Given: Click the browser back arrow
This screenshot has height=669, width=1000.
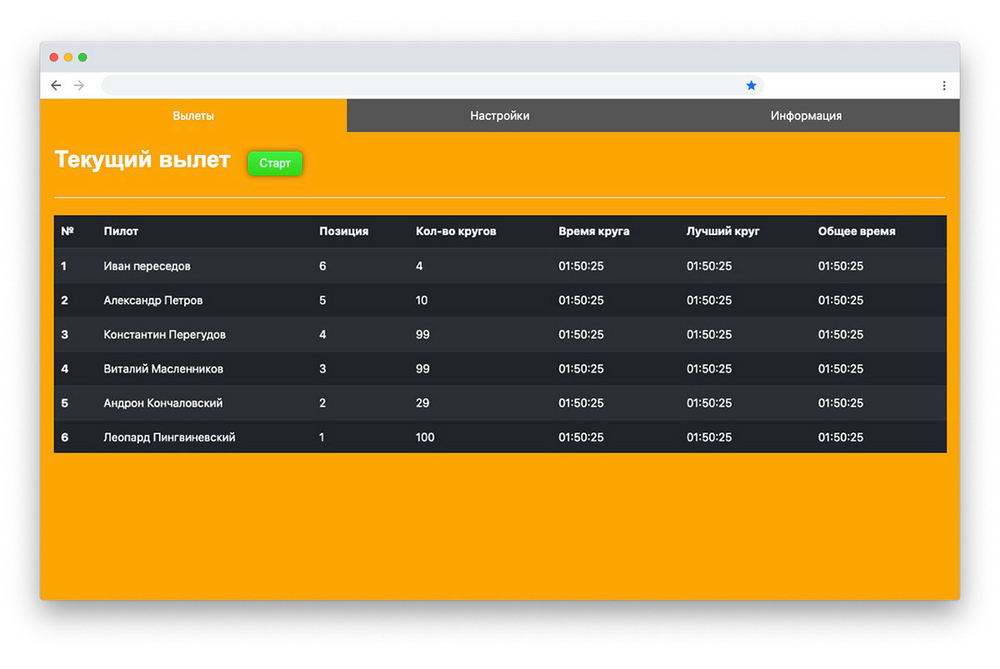Looking at the screenshot, I should [x=56, y=86].
